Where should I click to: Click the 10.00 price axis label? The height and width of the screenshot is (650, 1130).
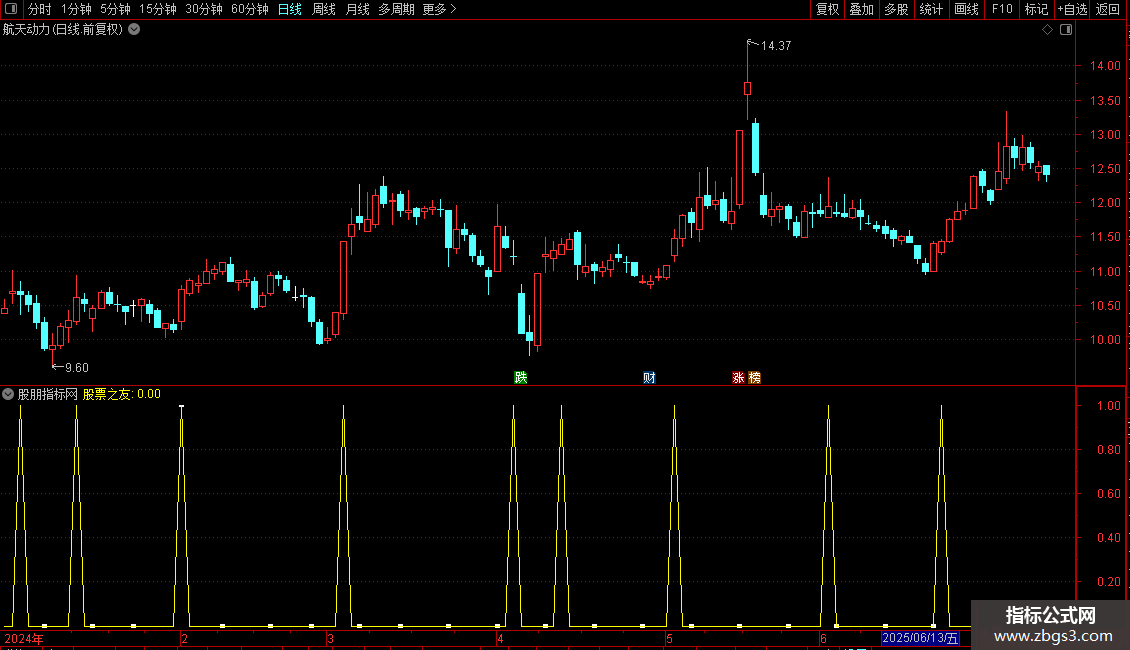click(x=1105, y=340)
